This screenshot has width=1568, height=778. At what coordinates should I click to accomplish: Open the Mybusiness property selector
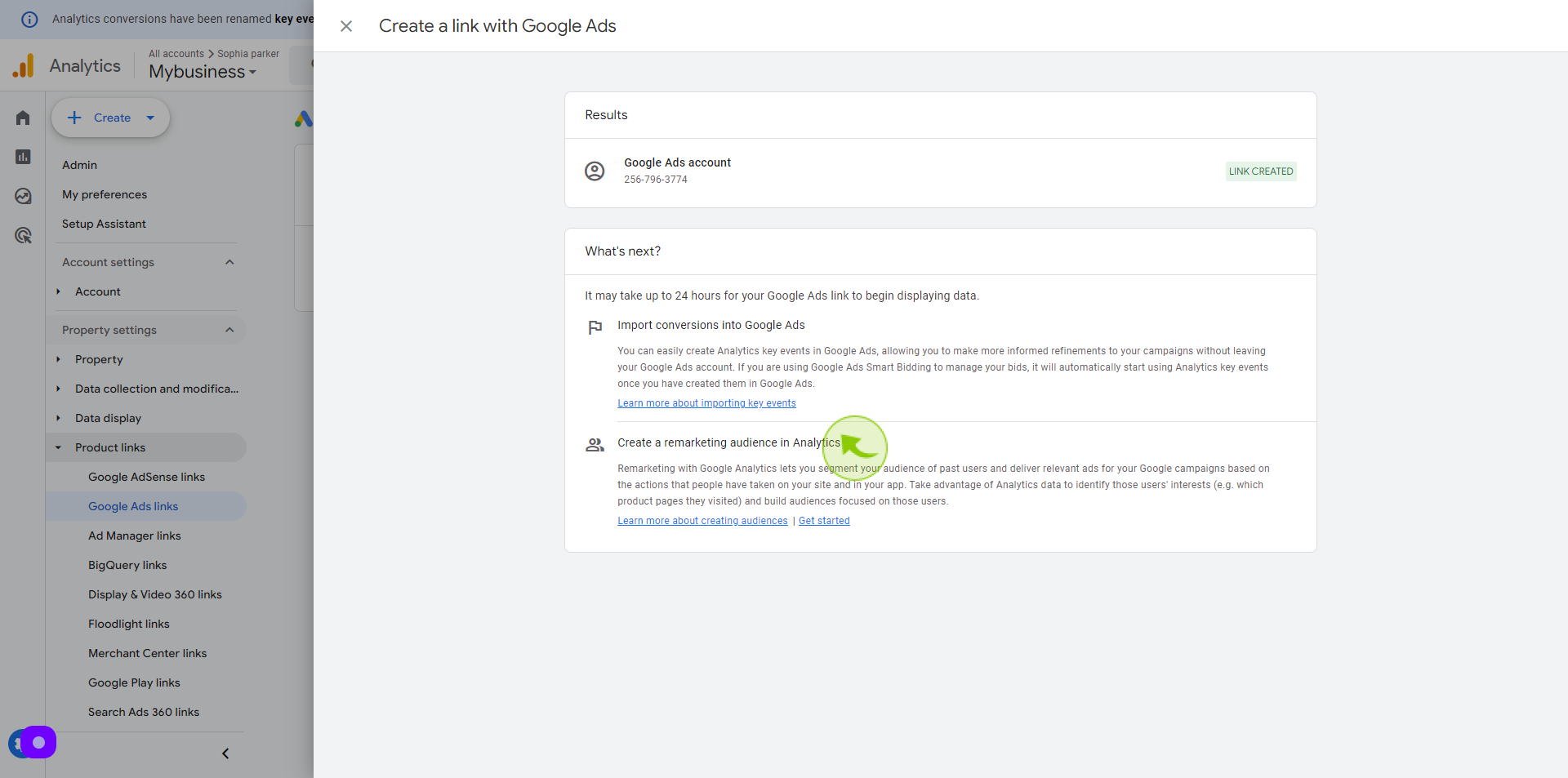(203, 72)
